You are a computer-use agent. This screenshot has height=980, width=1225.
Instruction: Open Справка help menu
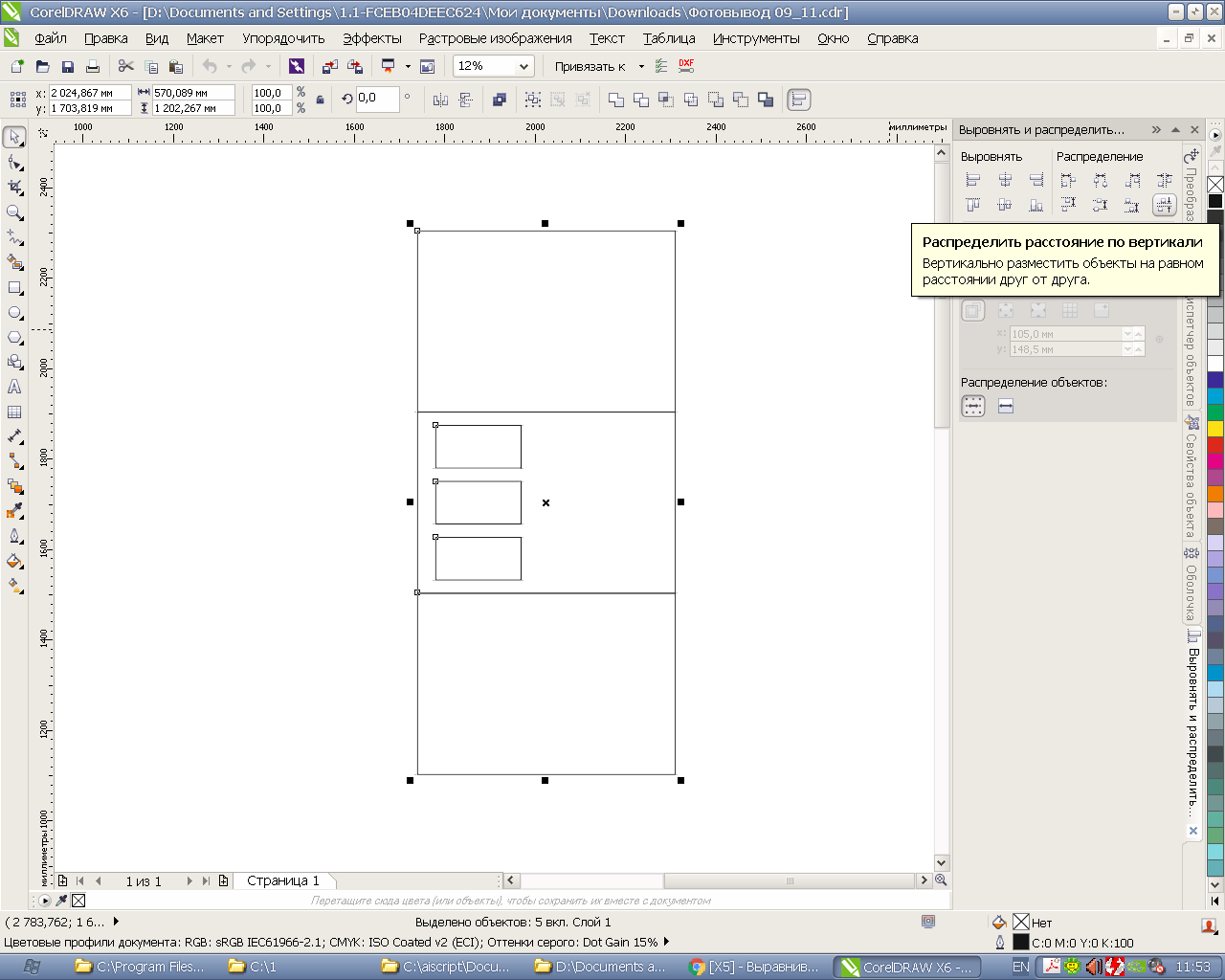point(893,38)
